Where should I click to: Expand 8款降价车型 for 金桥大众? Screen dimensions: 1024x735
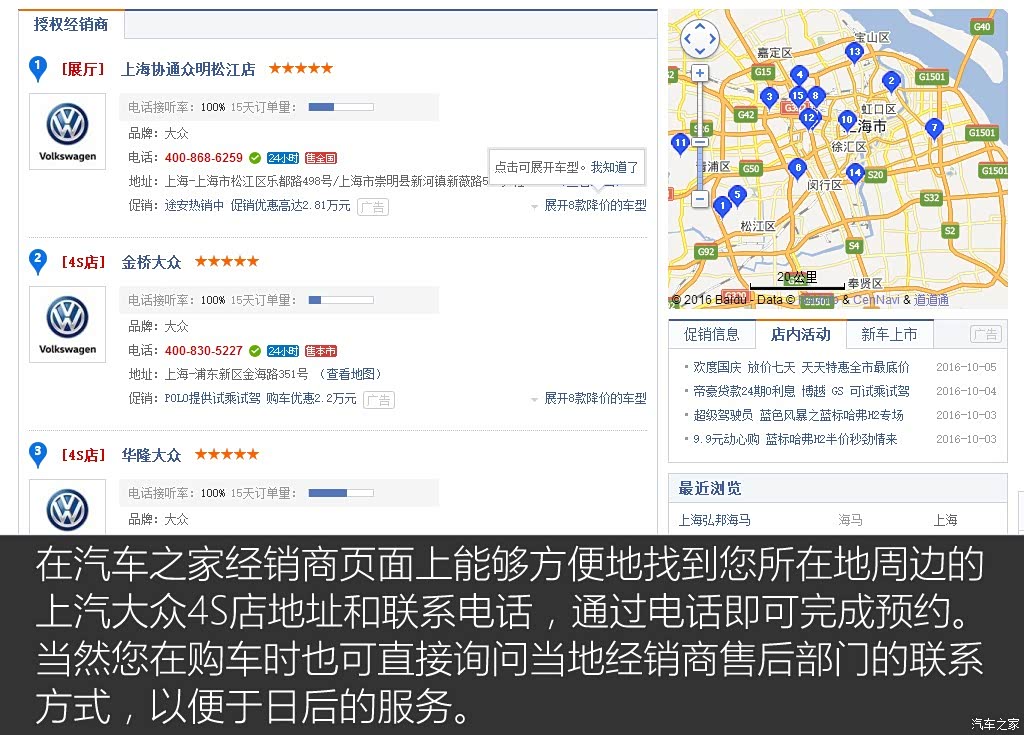tap(589, 398)
